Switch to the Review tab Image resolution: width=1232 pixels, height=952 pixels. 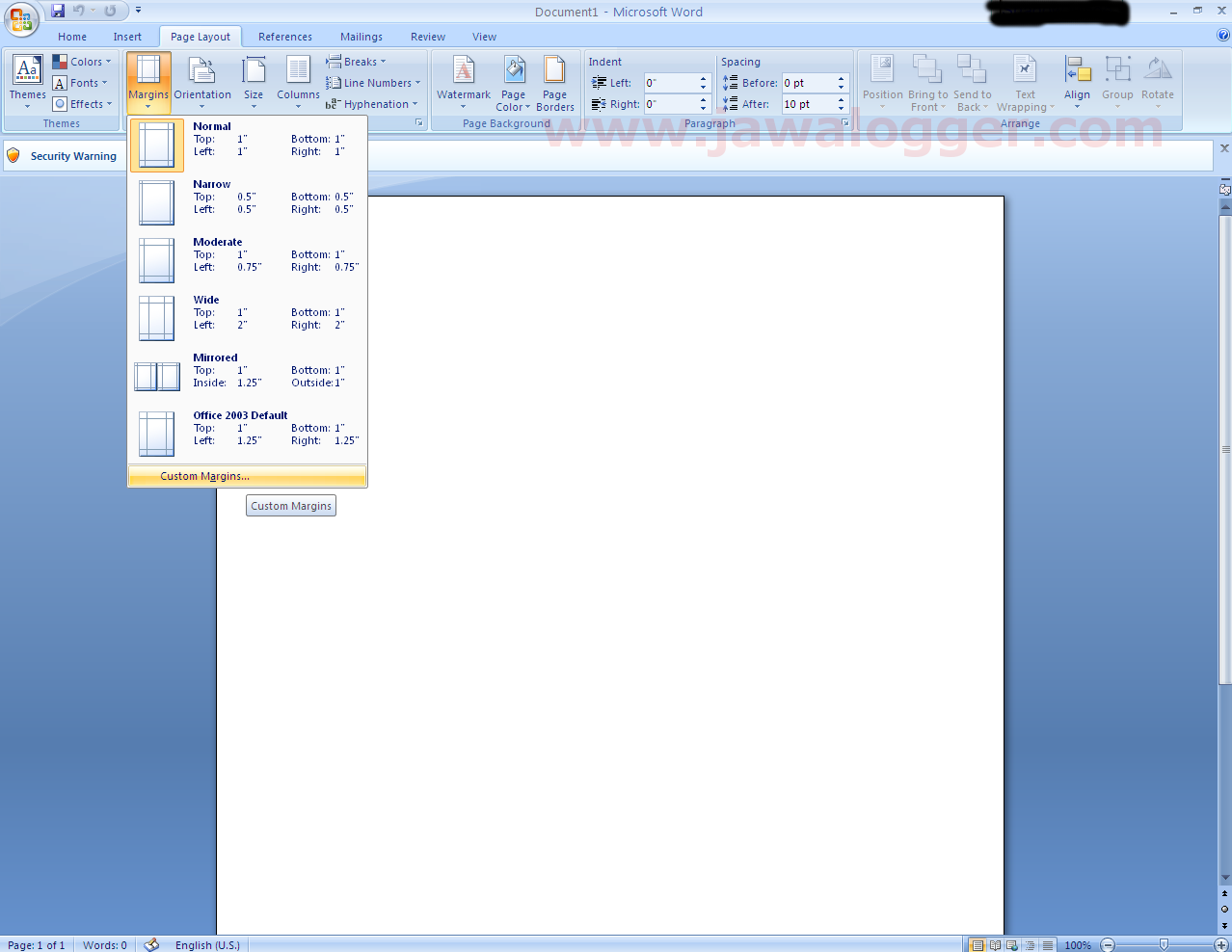click(428, 37)
